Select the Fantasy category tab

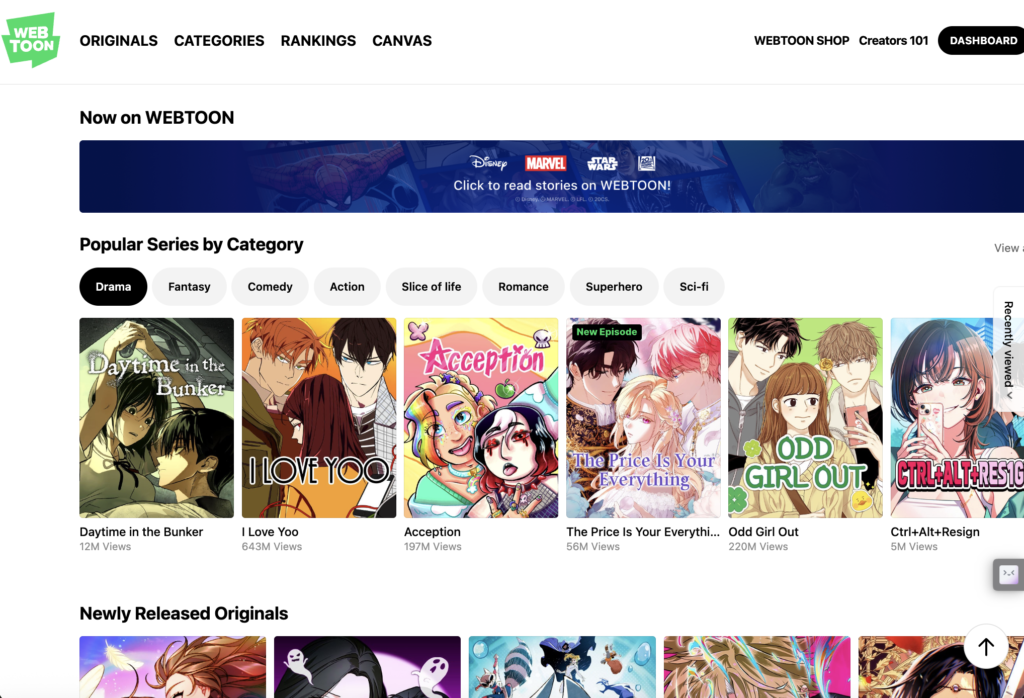click(189, 287)
